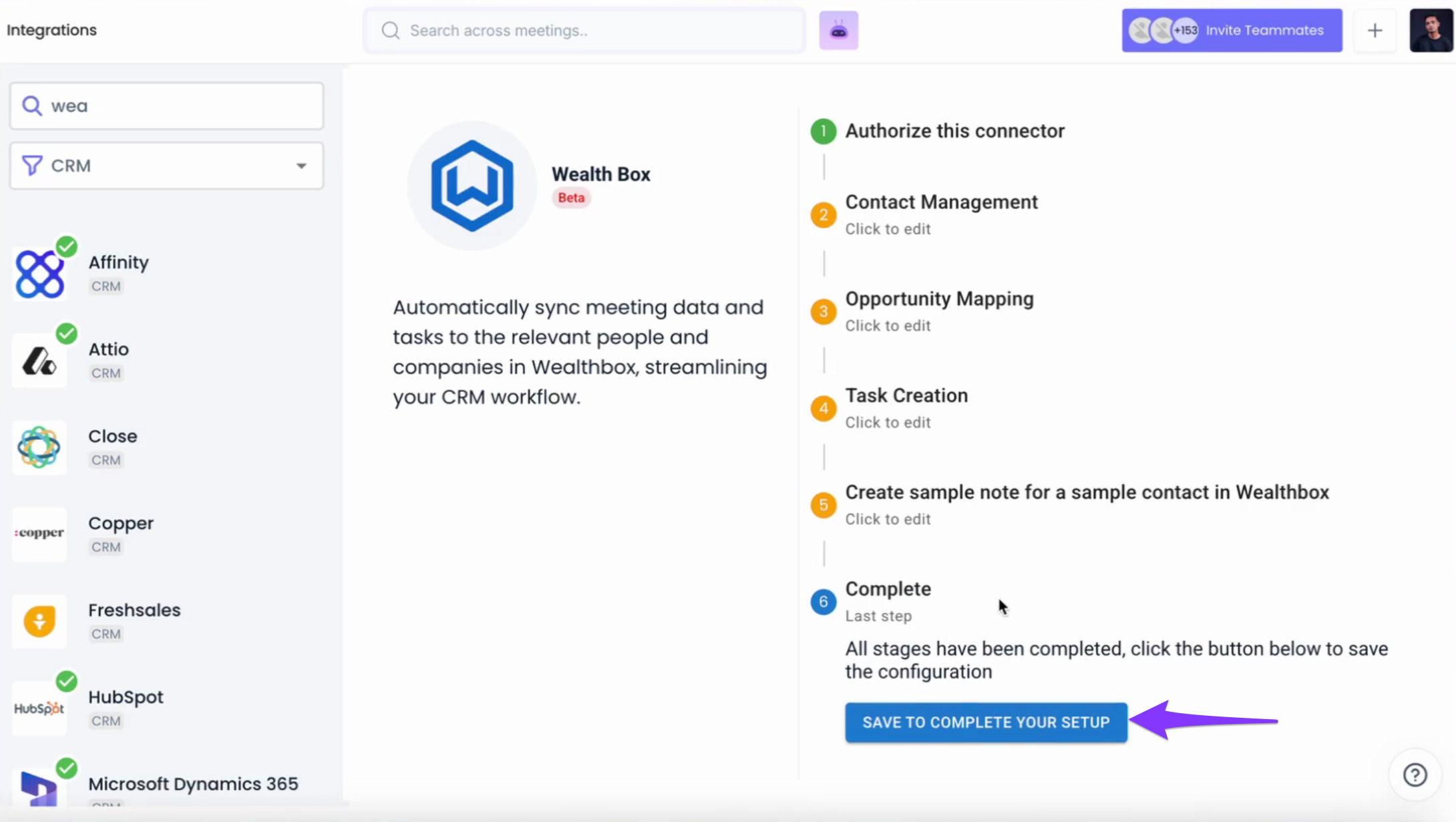Image resolution: width=1456 pixels, height=822 pixels.
Task: Click the Wealth Box logo
Action: [472, 186]
